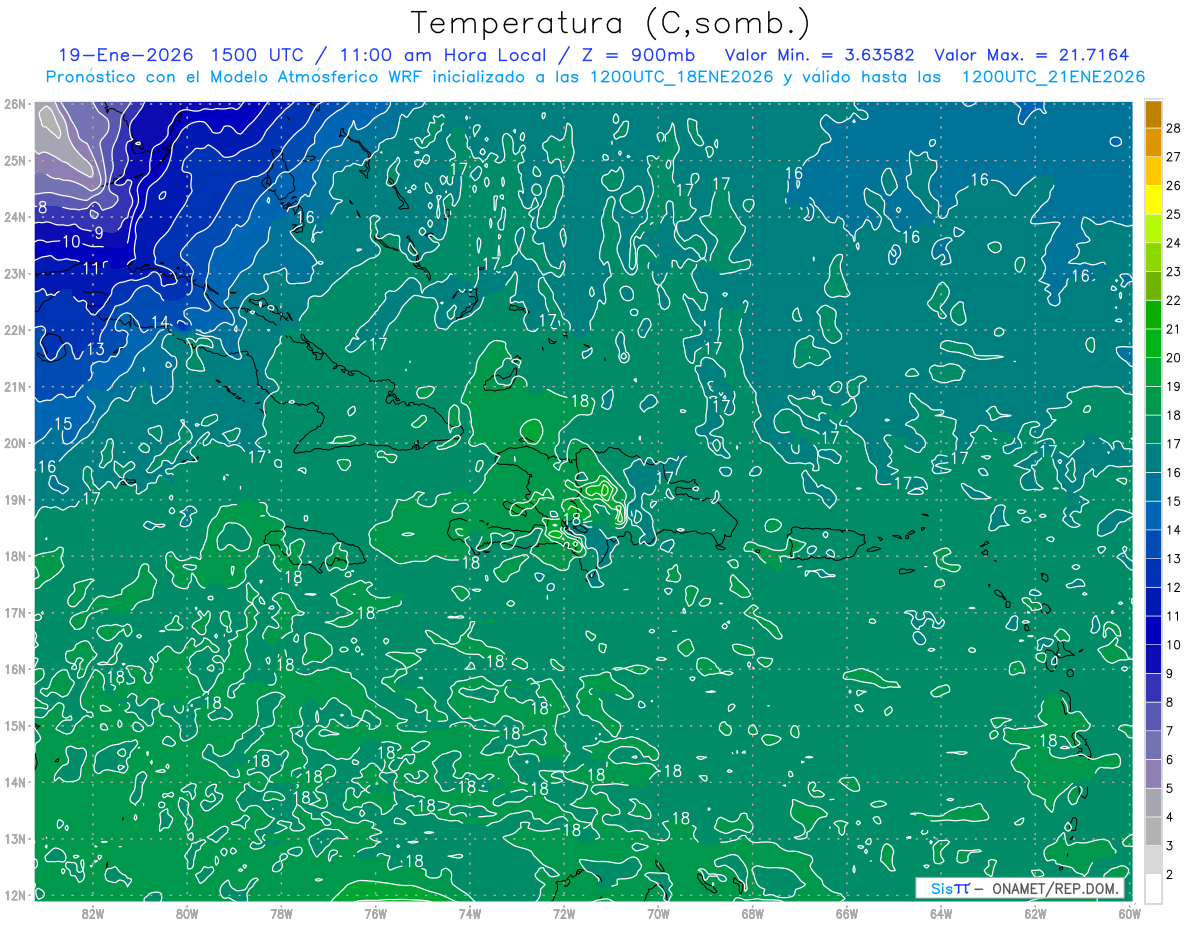
Task: Click the yellow swatch between 25 and 26
Action: click(1153, 200)
